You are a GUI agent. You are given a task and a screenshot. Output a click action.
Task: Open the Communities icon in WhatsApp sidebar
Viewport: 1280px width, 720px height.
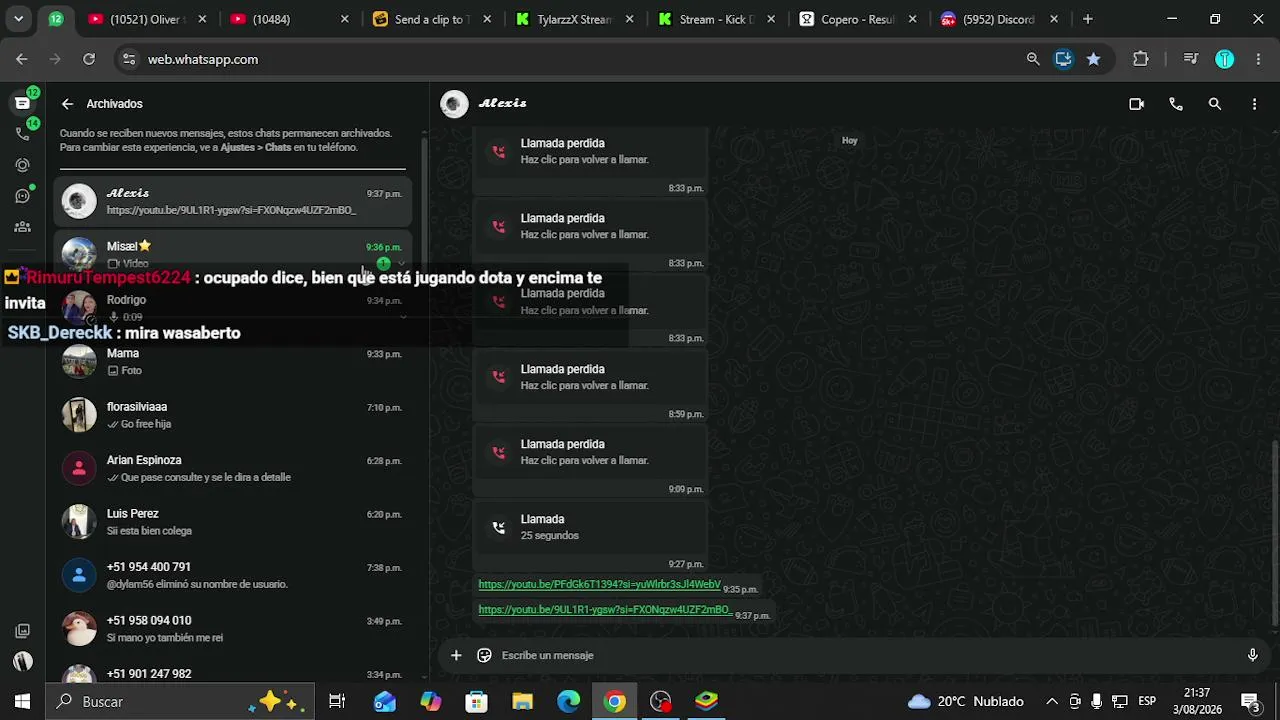tap(22, 227)
